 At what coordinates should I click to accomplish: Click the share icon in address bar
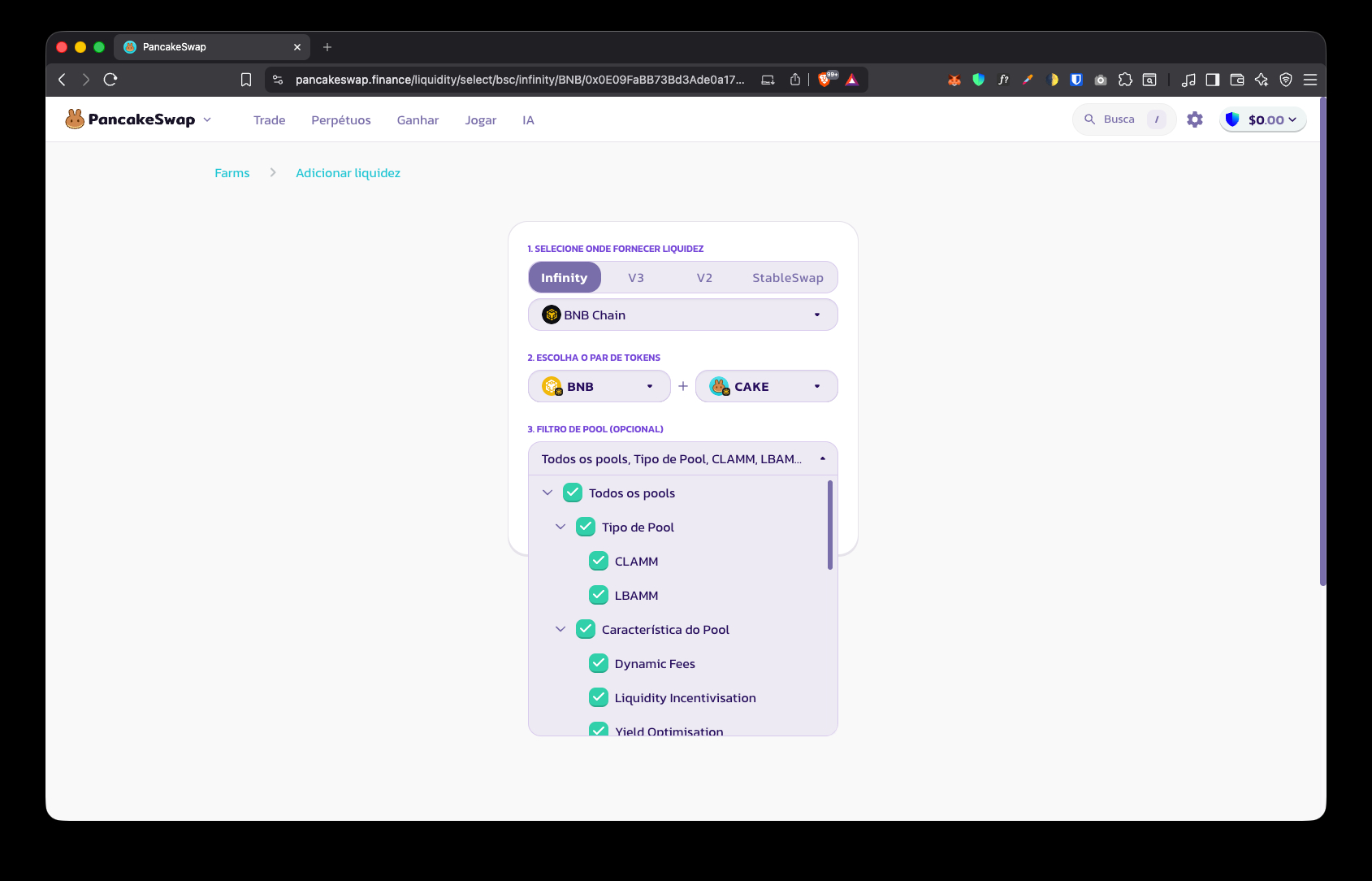(x=795, y=80)
